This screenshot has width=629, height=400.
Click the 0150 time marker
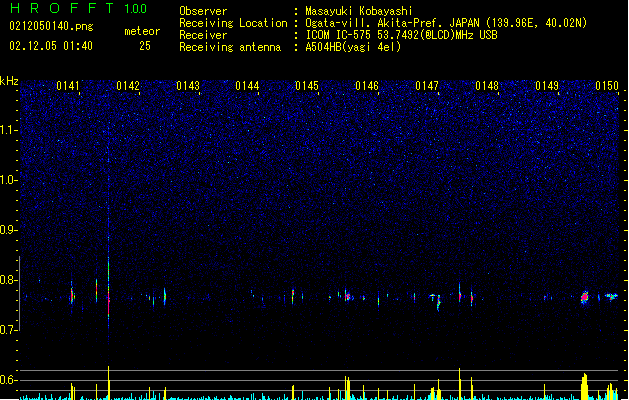tap(607, 86)
